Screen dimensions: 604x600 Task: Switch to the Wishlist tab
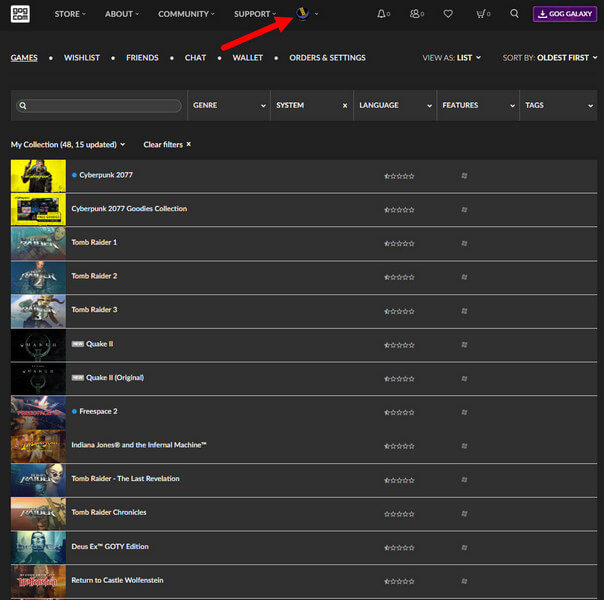point(82,58)
